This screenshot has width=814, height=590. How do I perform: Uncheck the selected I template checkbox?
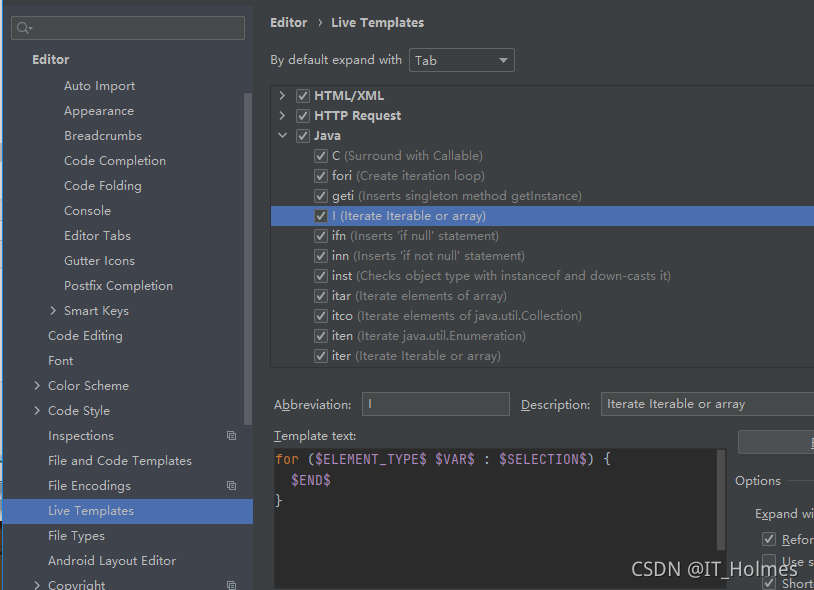click(321, 216)
